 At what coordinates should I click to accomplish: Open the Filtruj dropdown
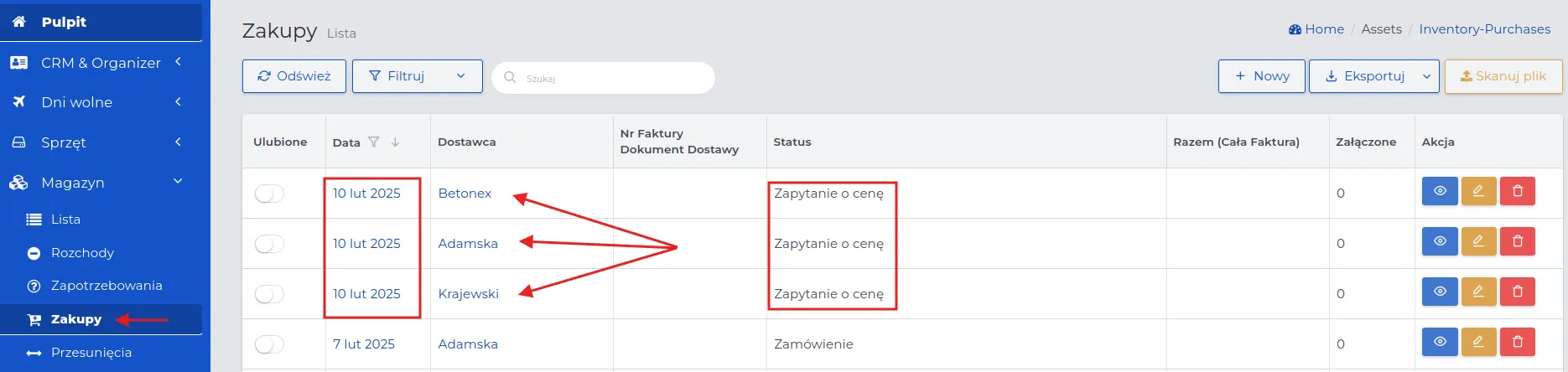(x=417, y=76)
